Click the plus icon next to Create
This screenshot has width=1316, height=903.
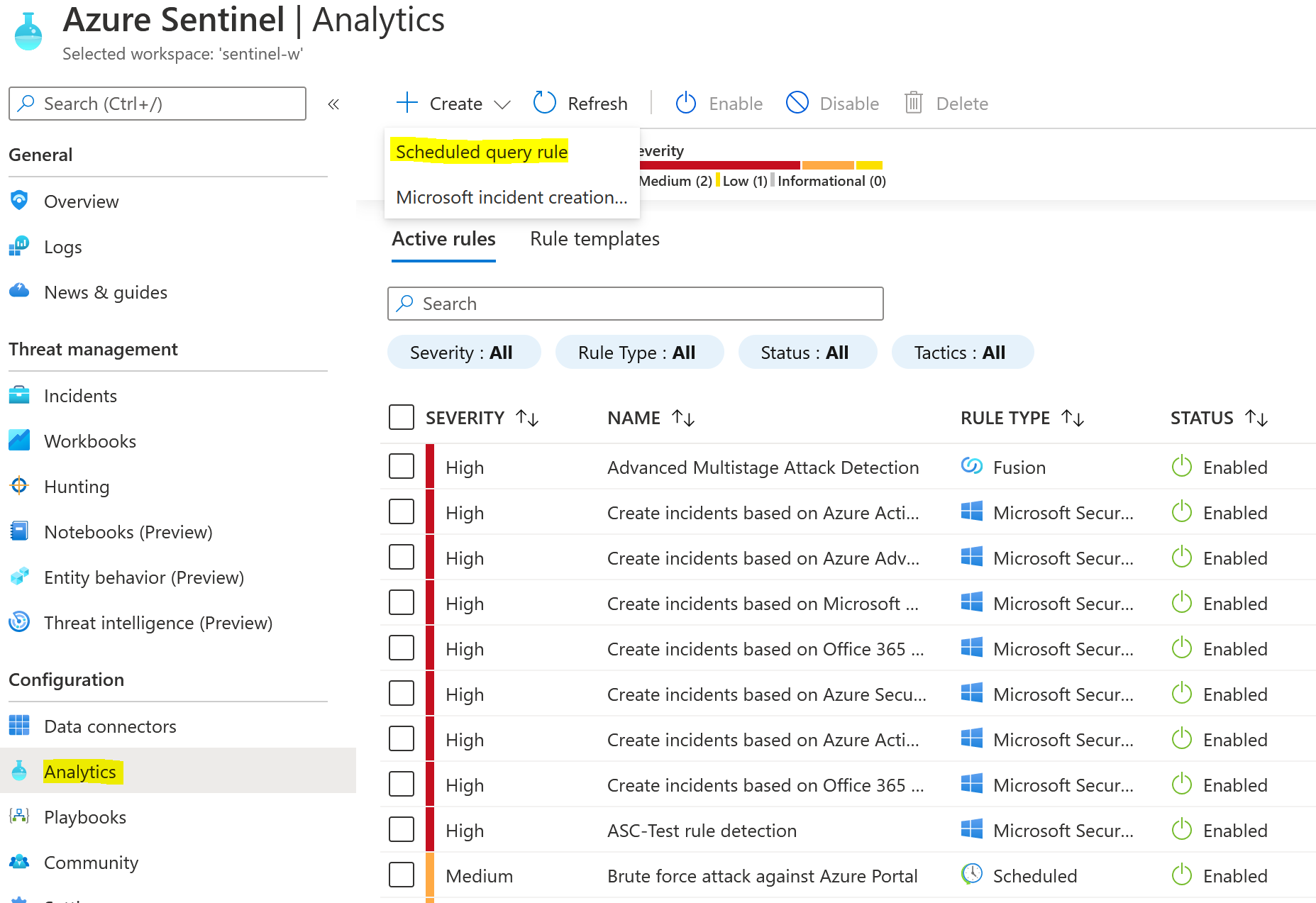tap(407, 103)
